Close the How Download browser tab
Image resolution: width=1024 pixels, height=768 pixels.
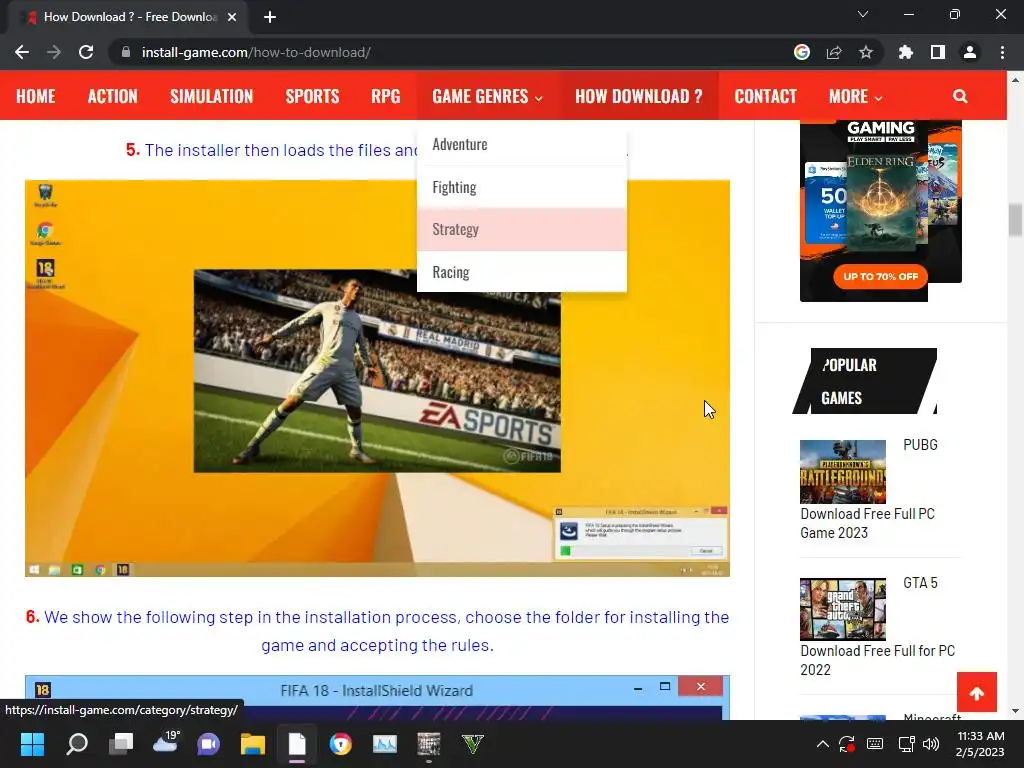pos(232,17)
